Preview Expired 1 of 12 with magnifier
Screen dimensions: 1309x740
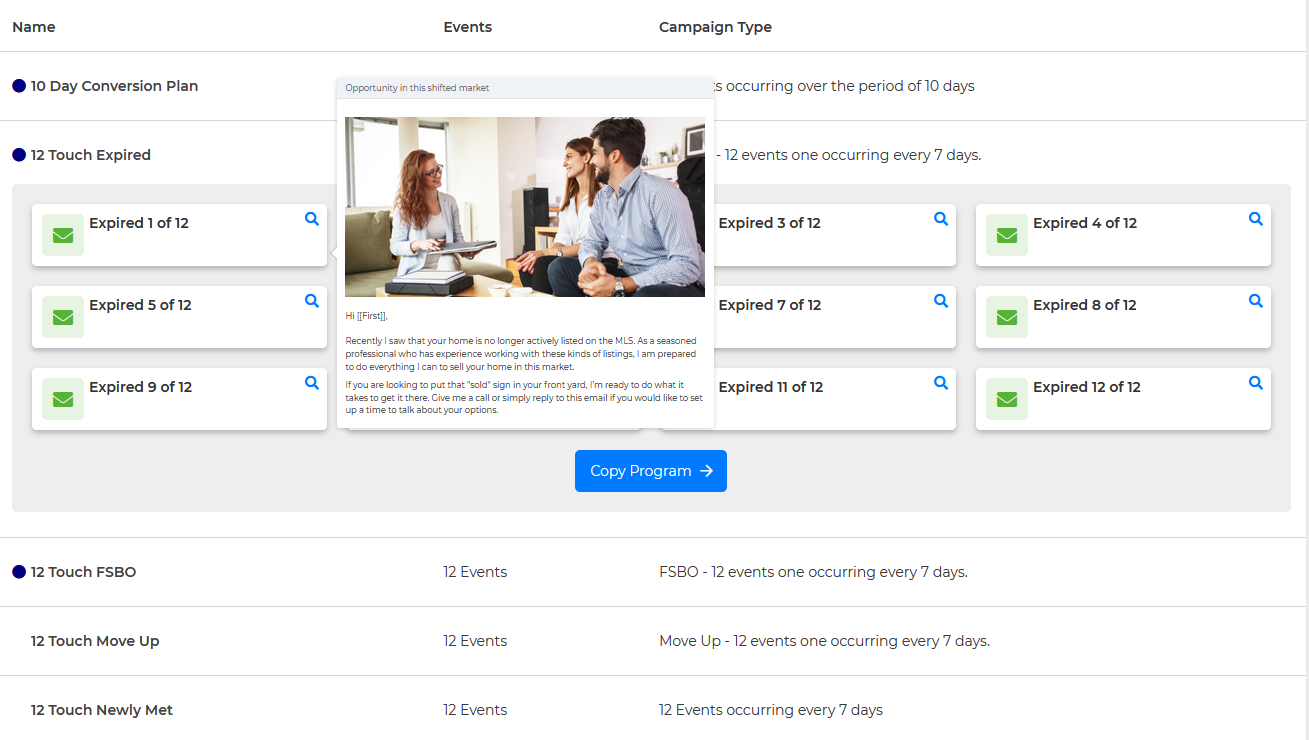point(312,219)
